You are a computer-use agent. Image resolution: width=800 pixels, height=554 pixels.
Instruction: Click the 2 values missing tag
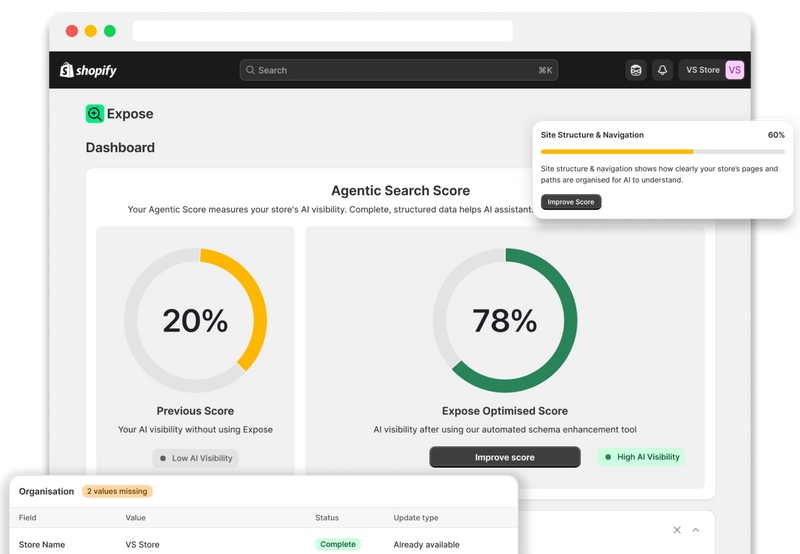tap(117, 491)
